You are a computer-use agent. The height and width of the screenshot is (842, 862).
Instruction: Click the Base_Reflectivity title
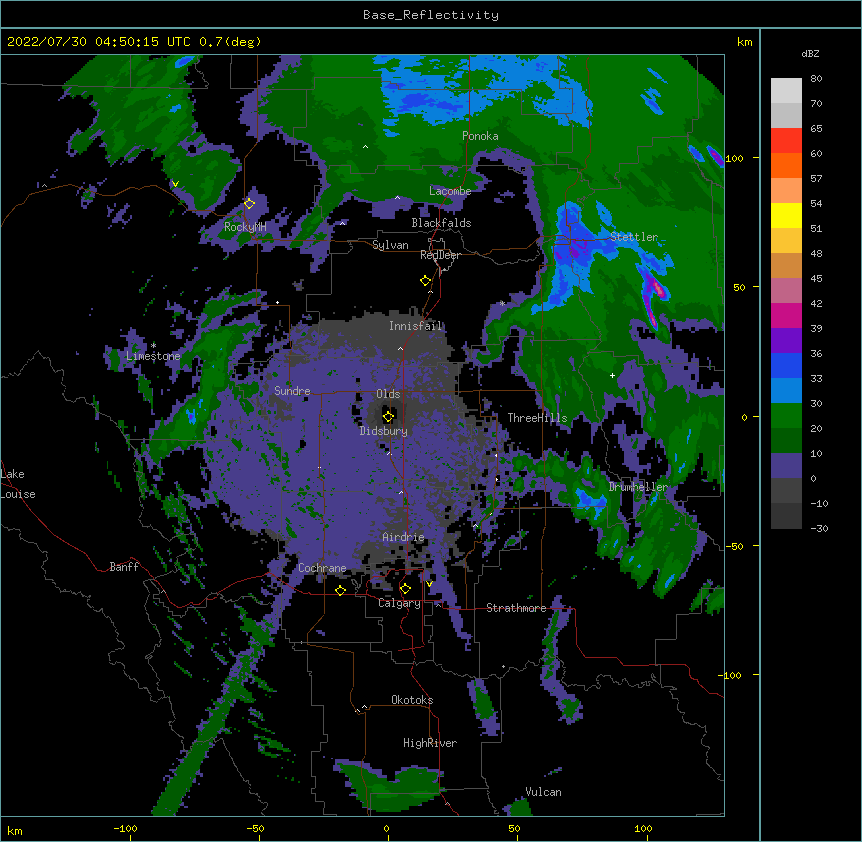431,15
